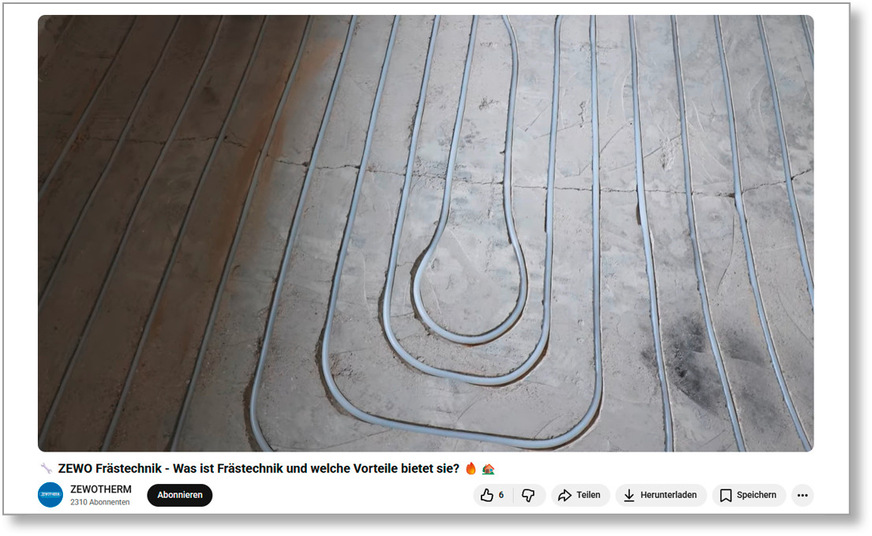Click the house emoji after the title

point(488,468)
